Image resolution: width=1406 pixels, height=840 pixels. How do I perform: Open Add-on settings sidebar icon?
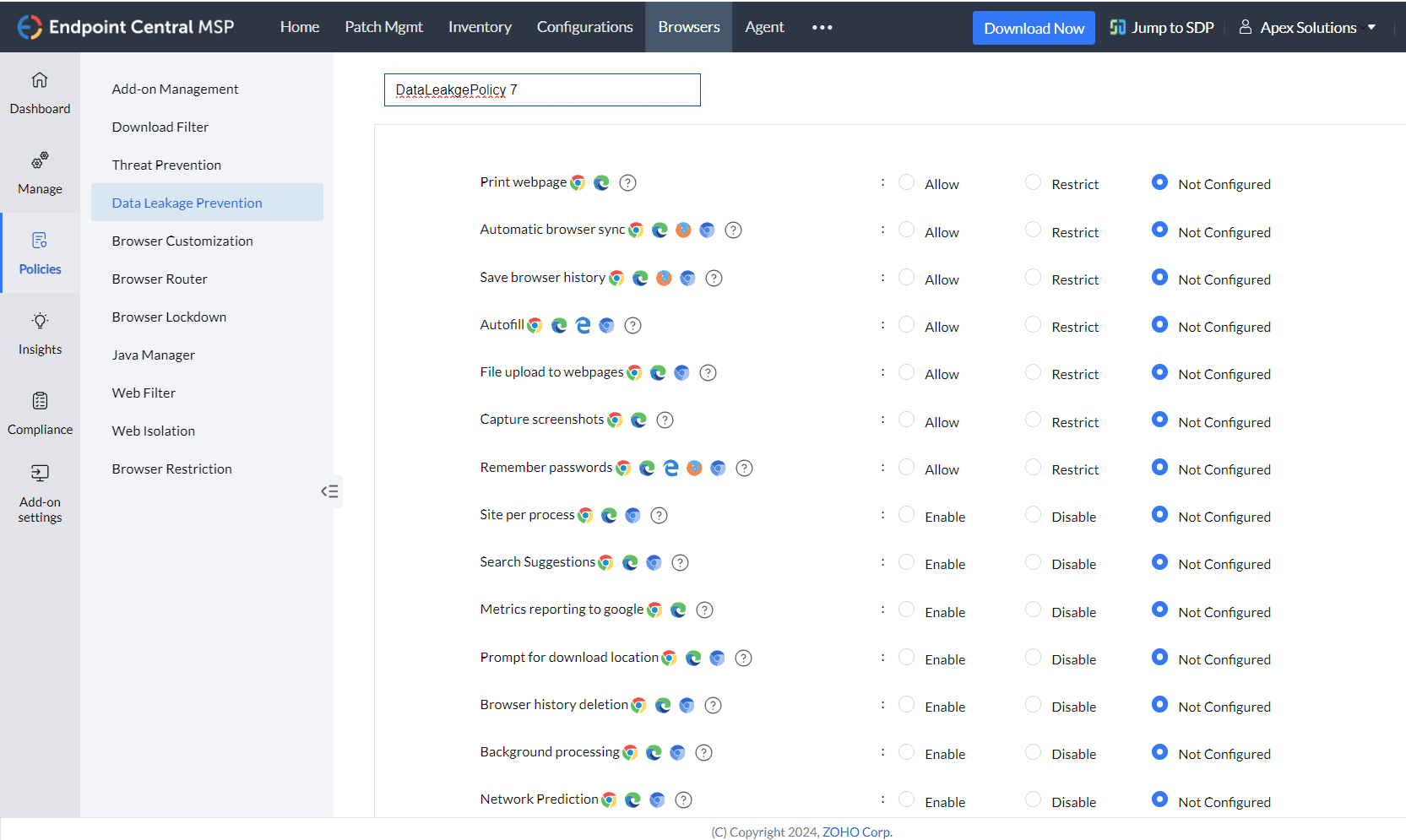click(40, 493)
